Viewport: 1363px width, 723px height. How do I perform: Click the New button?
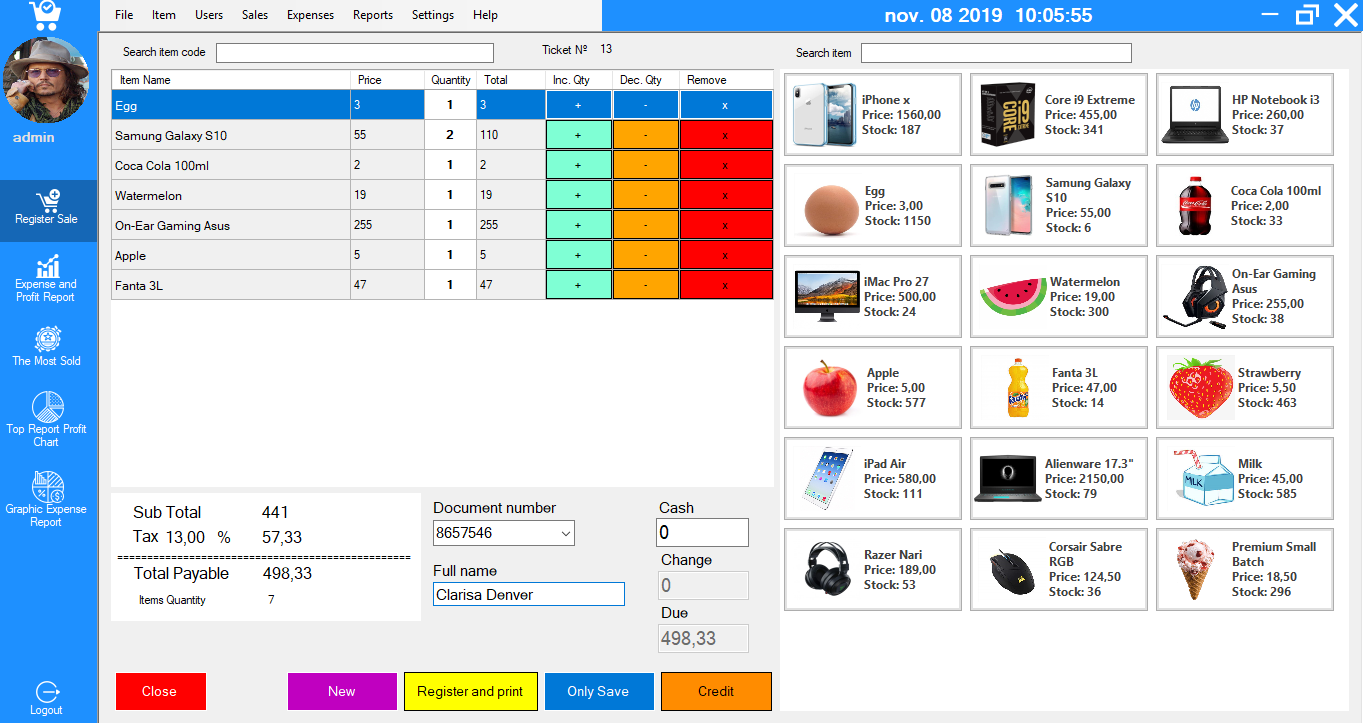[342, 691]
